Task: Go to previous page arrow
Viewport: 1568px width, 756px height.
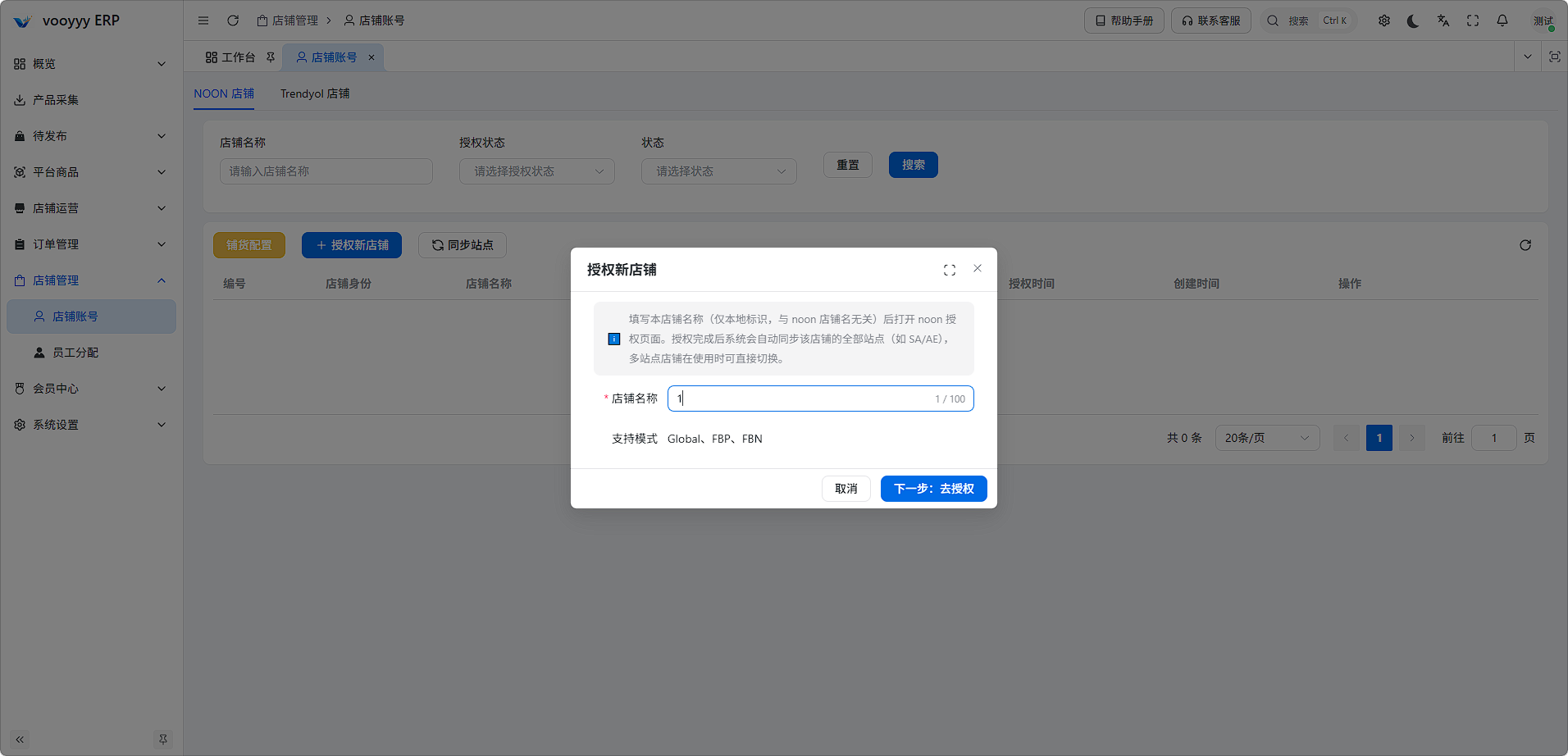Action: tap(1347, 438)
